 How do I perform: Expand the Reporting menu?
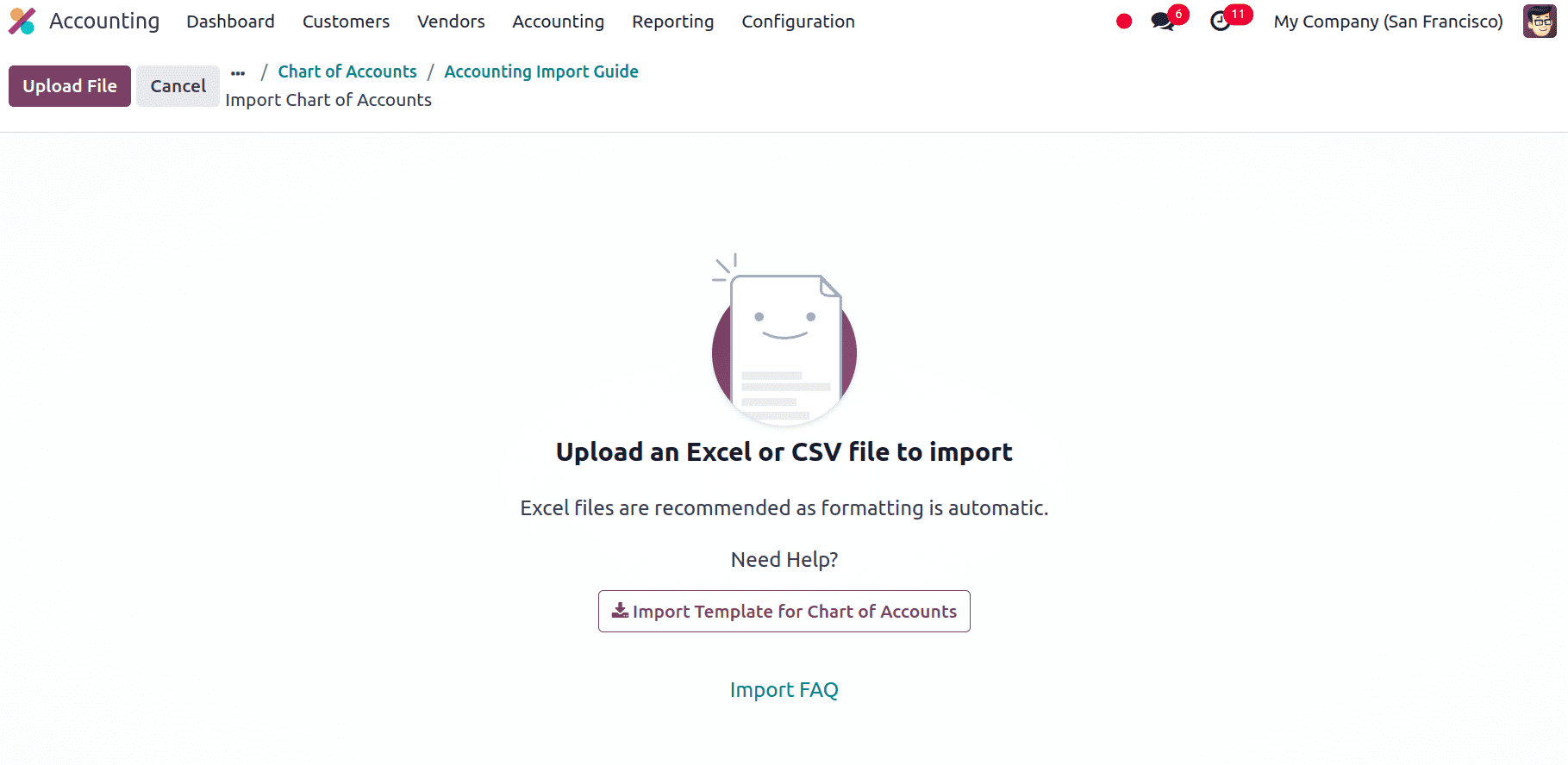(x=672, y=22)
